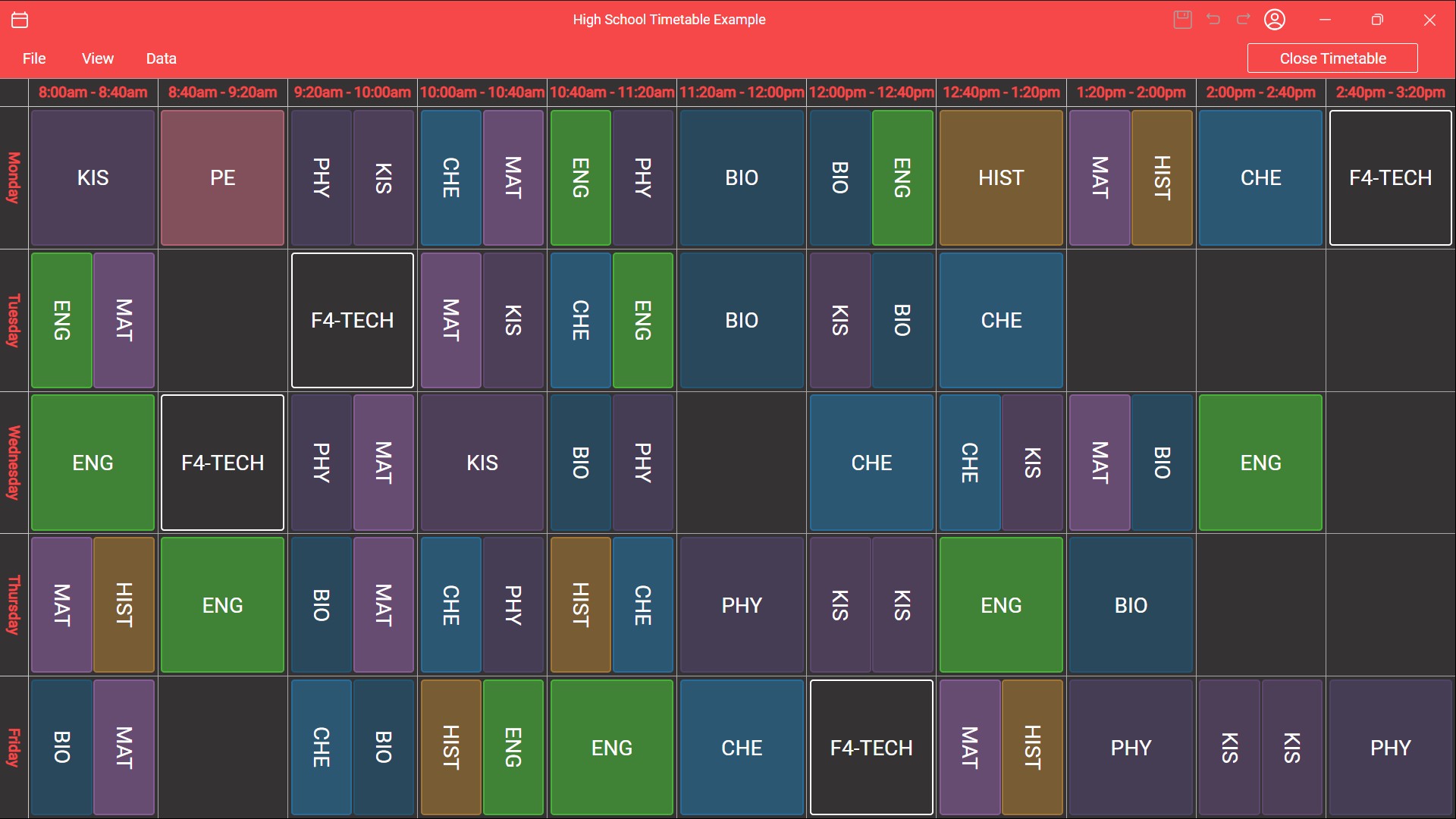
Task: Select the Monday PE lesson block
Action: point(222,177)
